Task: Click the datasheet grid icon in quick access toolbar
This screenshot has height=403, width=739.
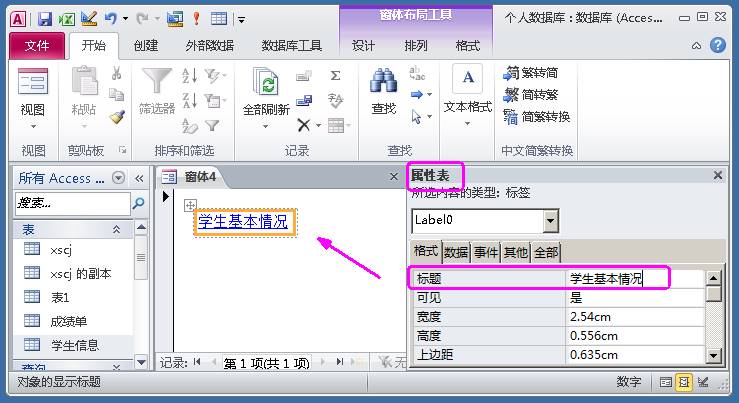Action: point(219,19)
